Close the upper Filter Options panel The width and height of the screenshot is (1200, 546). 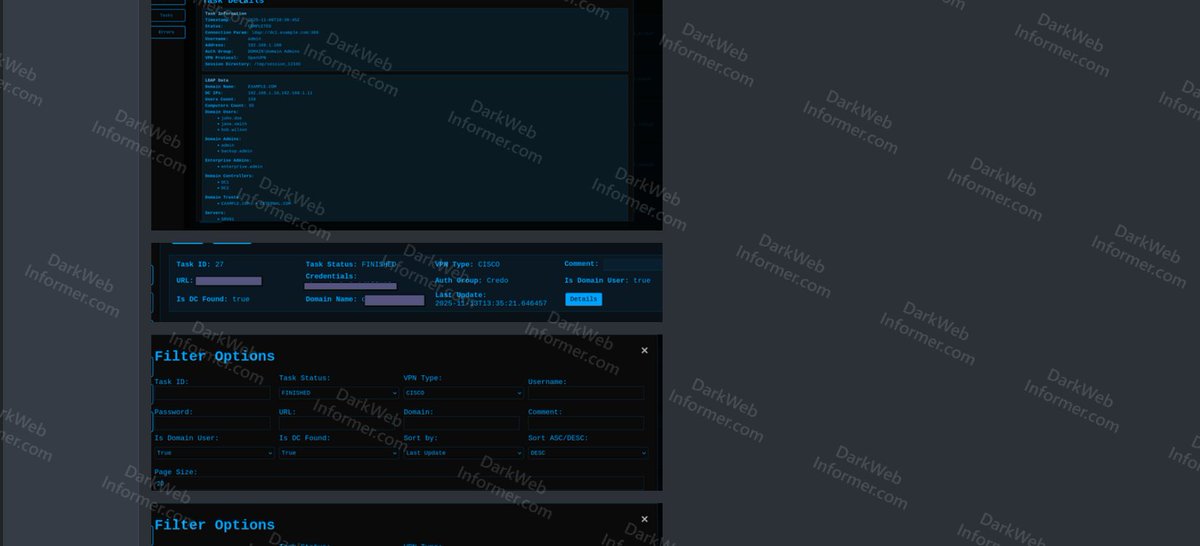point(644,350)
